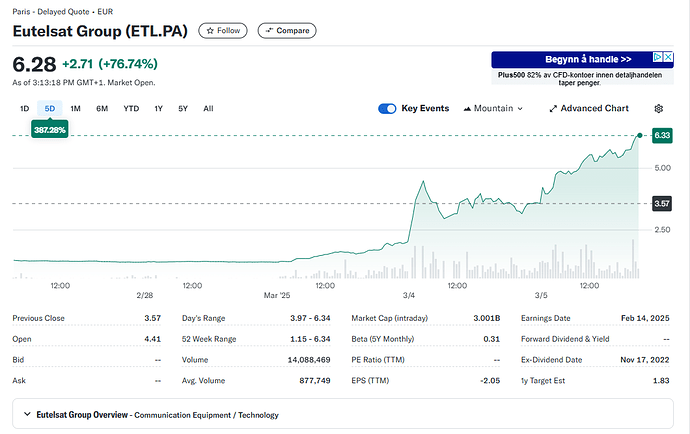Select the 5D time range tab

50,109
